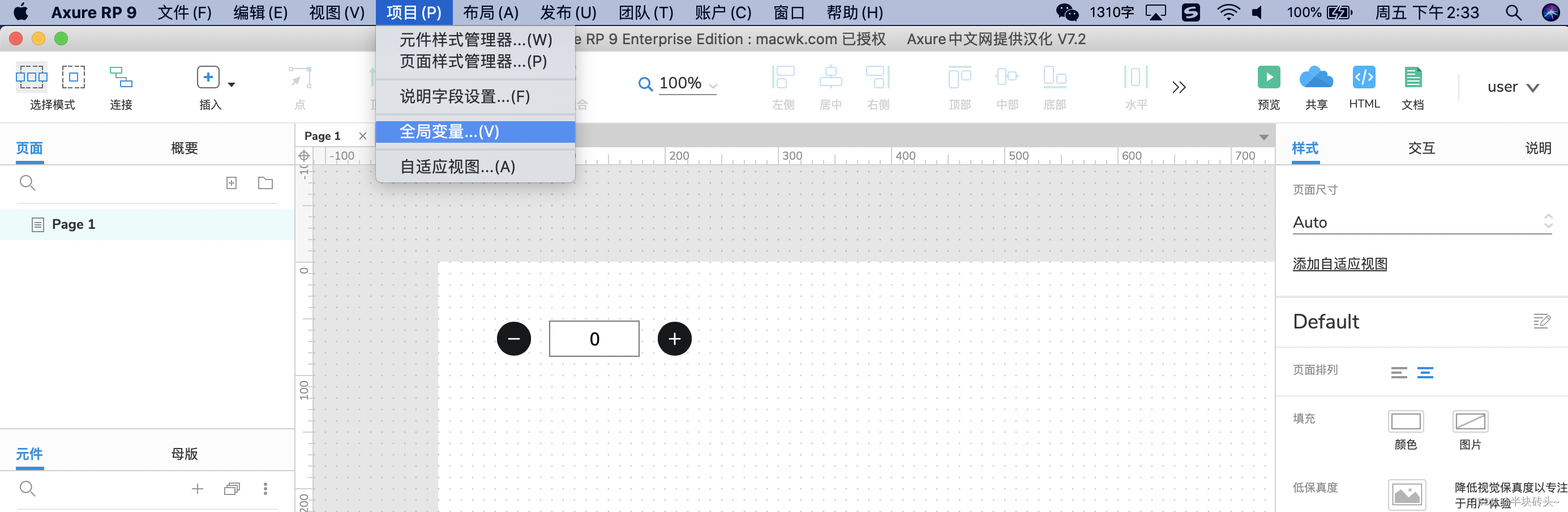Set page alignment to left
This screenshot has width=1568, height=512.
[x=1399, y=373]
